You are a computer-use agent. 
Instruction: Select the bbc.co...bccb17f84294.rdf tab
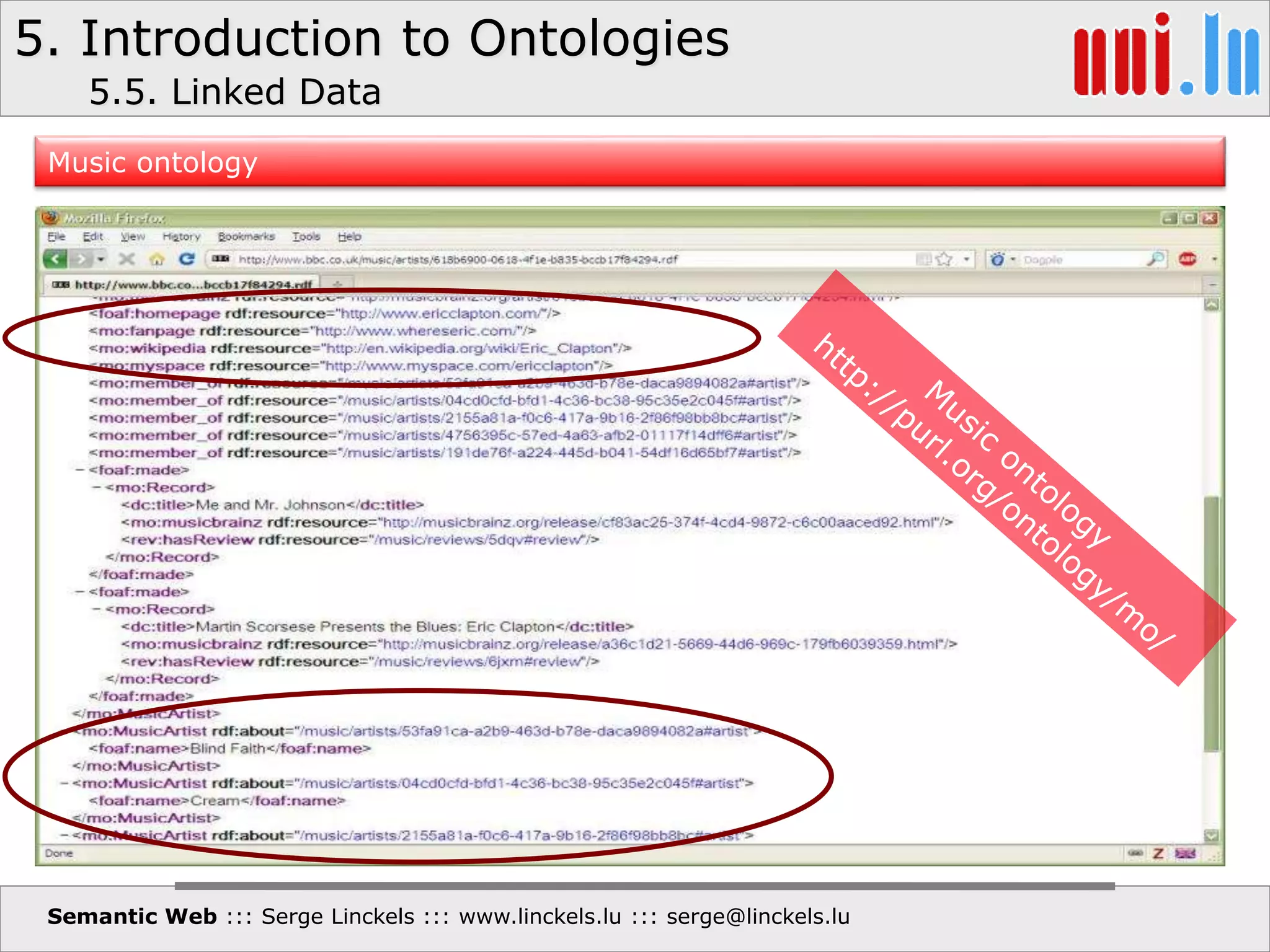(181, 284)
